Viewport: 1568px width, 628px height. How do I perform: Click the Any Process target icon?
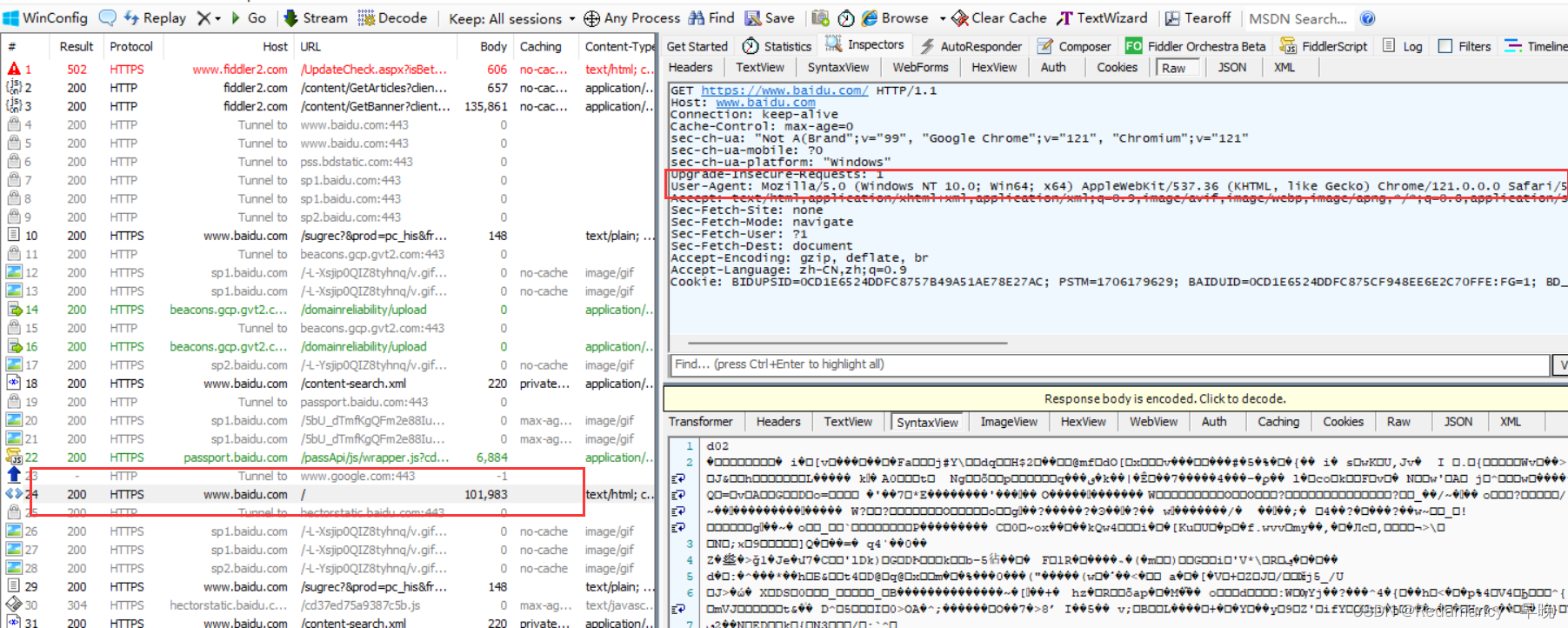point(591,18)
